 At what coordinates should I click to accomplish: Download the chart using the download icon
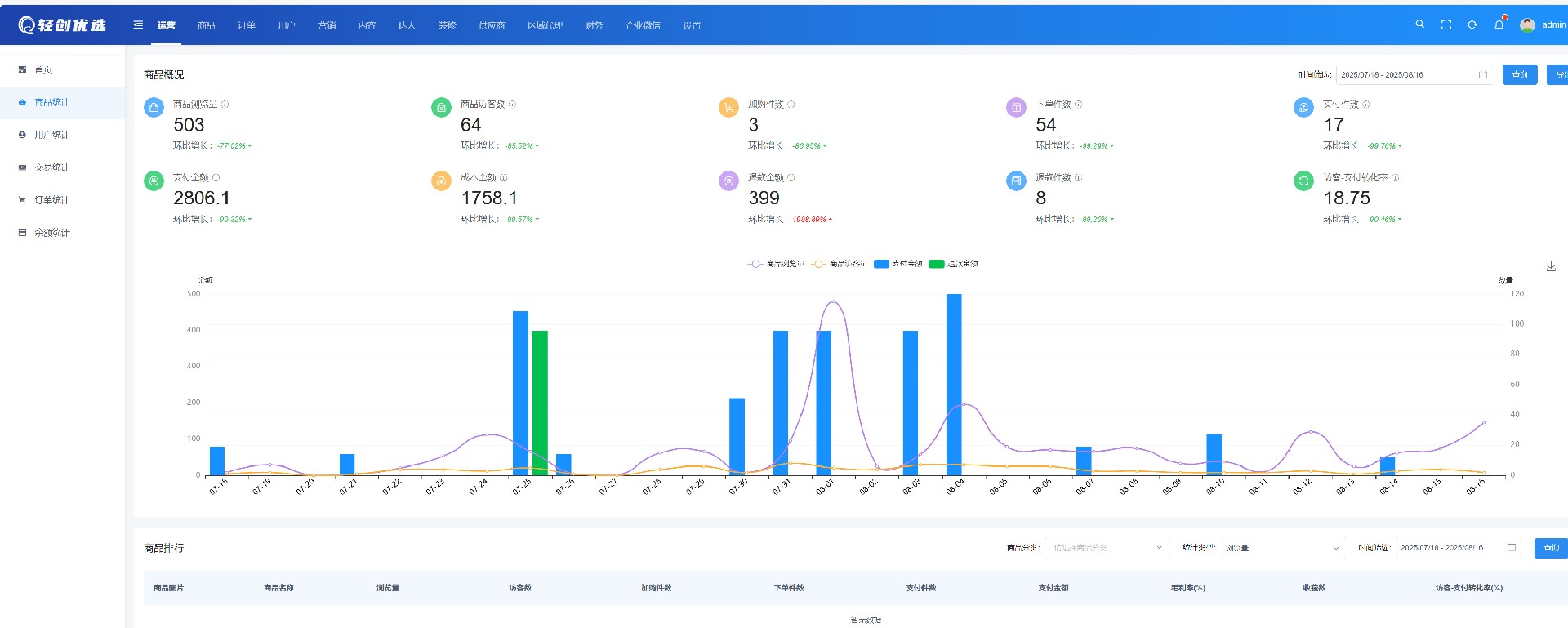[1551, 266]
